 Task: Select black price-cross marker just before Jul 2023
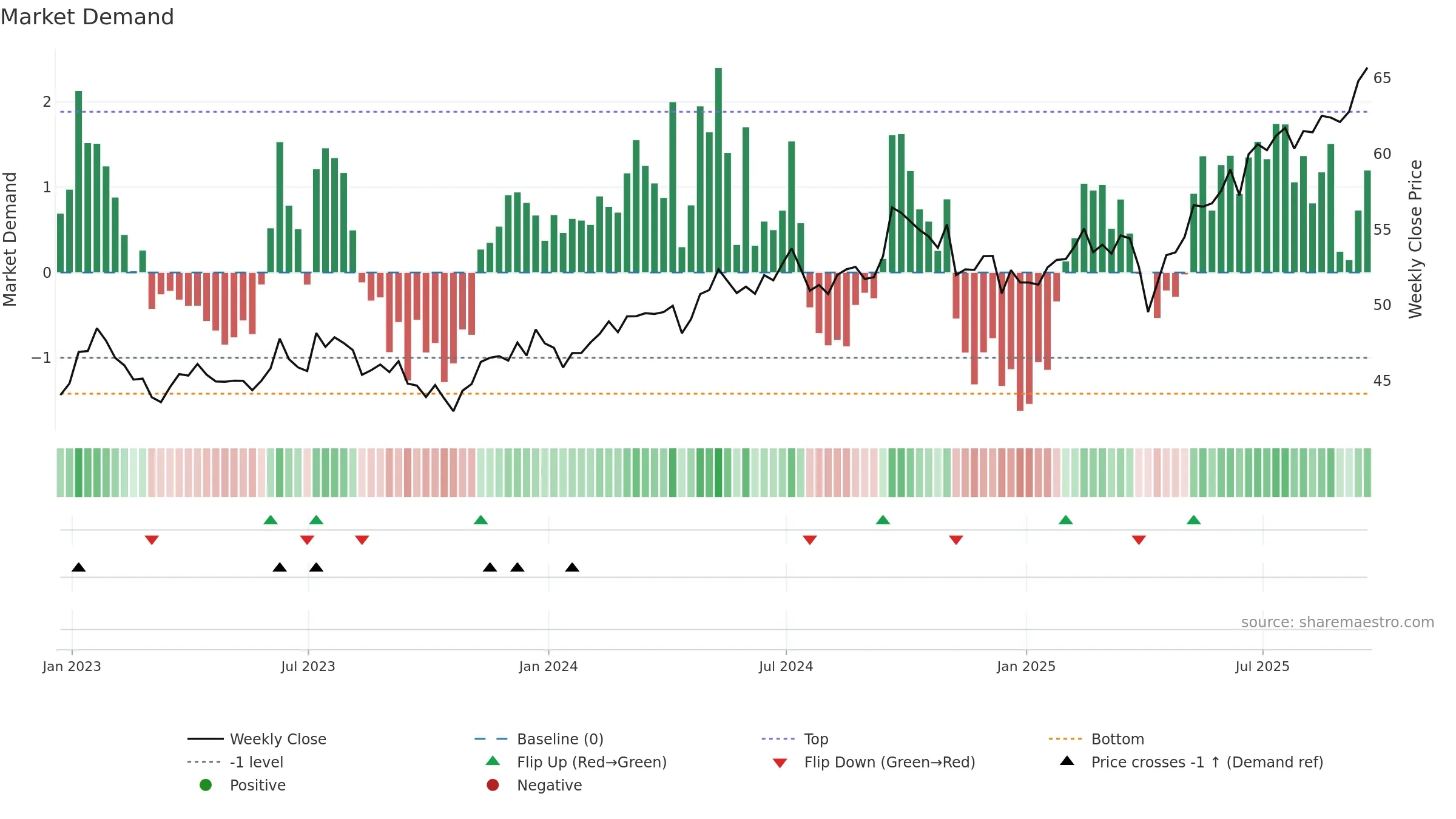(x=280, y=567)
